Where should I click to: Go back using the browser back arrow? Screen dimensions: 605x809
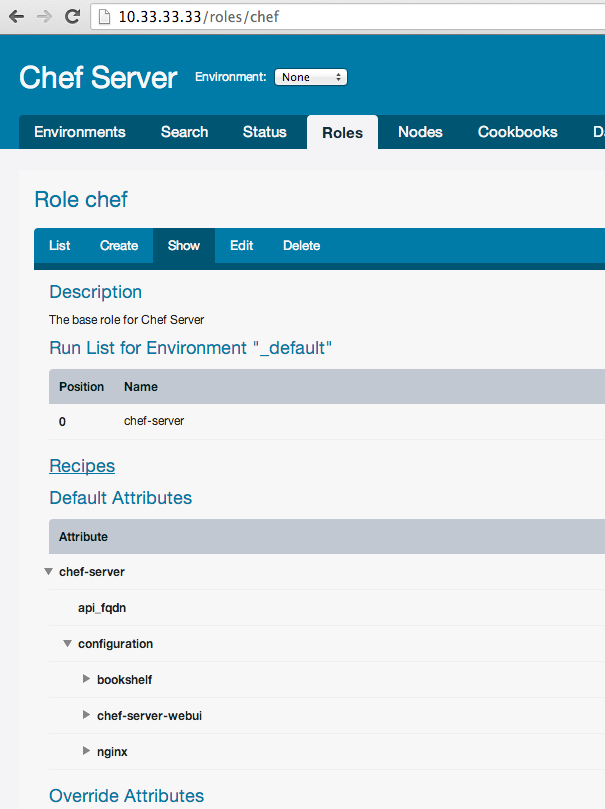pos(17,17)
